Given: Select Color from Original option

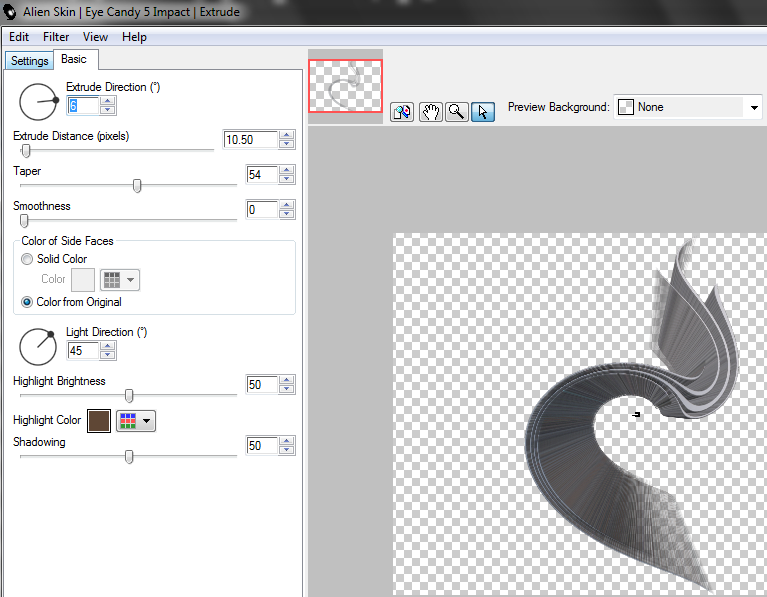Looking at the screenshot, I should [x=28, y=302].
